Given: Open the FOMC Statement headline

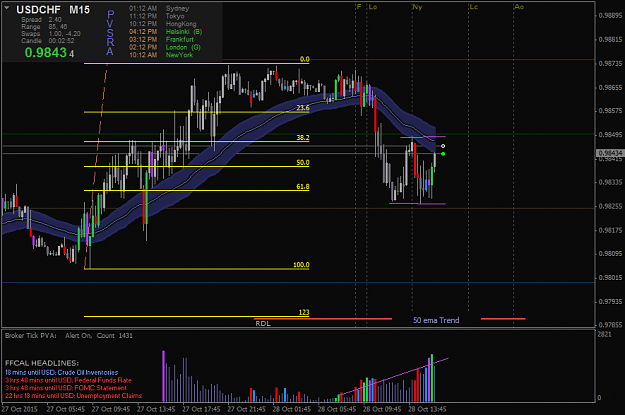Looking at the screenshot, I should coord(66,388).
